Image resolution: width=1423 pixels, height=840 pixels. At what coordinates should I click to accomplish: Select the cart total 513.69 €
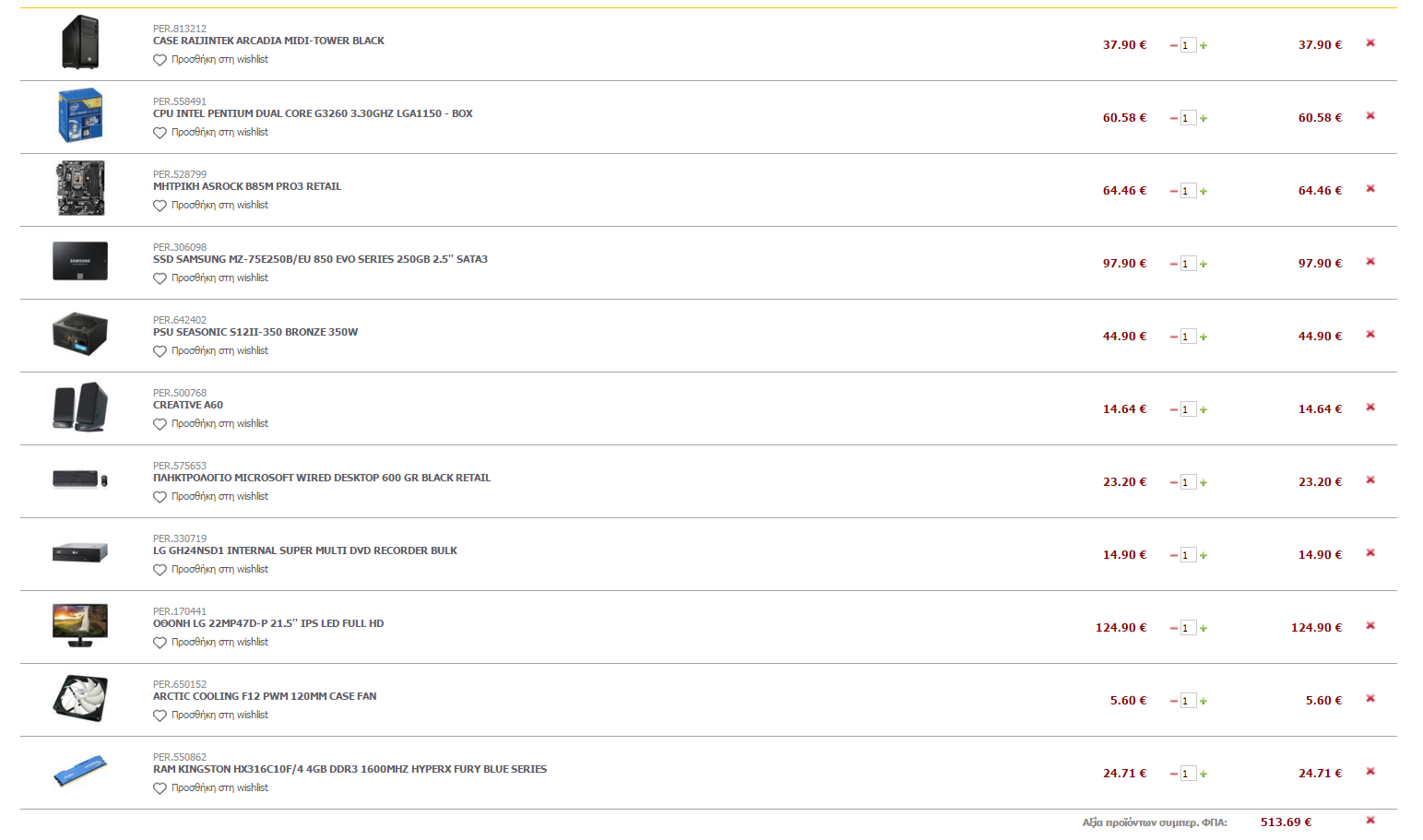click(x=1286, y=822)
